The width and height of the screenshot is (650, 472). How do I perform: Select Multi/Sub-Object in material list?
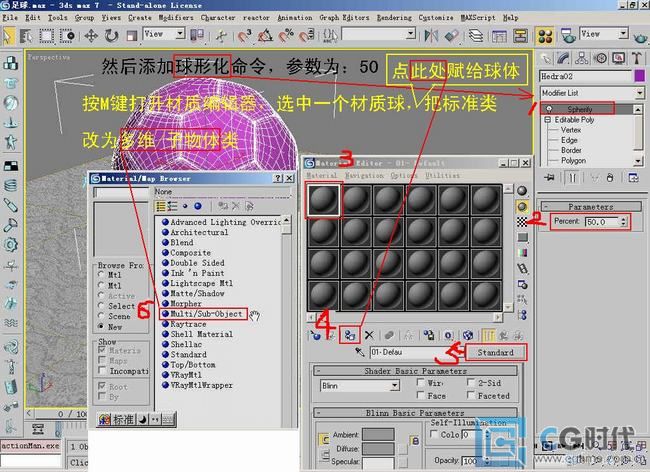point(206,314)
